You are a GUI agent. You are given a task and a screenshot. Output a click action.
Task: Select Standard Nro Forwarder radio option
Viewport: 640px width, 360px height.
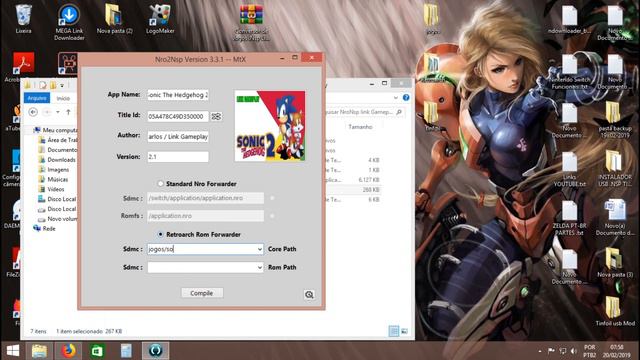[x=160, y=184]
